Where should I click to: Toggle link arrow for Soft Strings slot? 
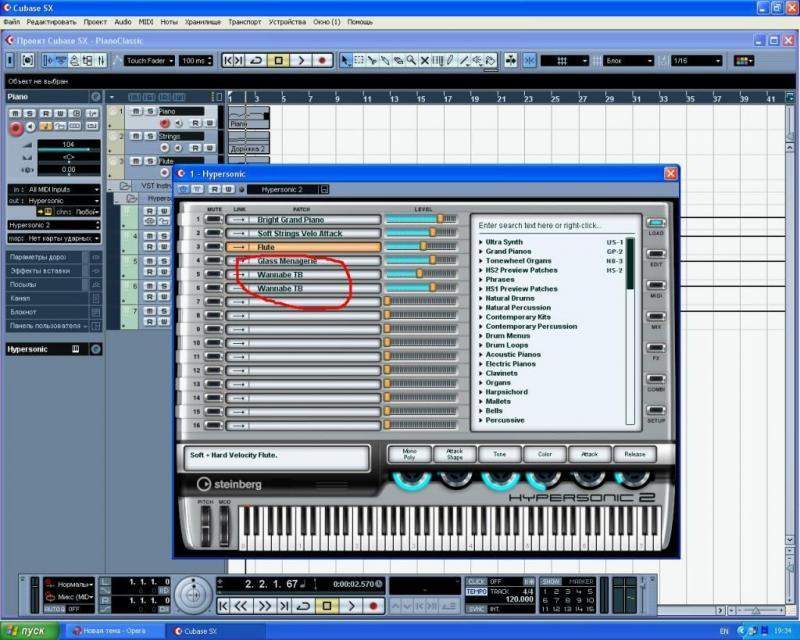239,233
